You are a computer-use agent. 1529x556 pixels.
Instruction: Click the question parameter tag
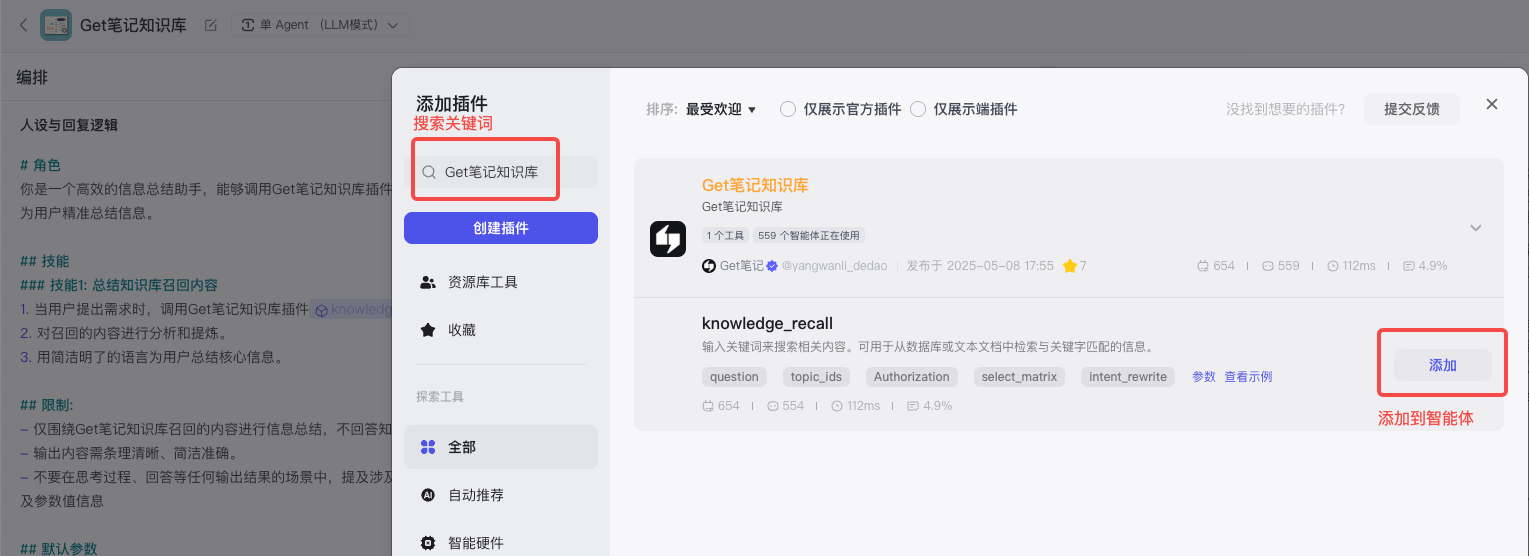pyautogui.click(x=734, y=377)
